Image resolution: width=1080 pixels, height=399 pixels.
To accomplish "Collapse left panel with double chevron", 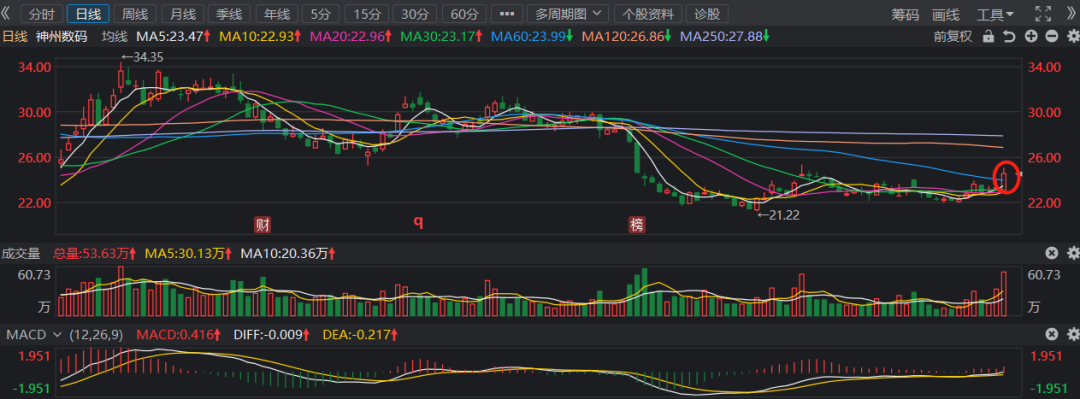I will [x=7, y=14].
